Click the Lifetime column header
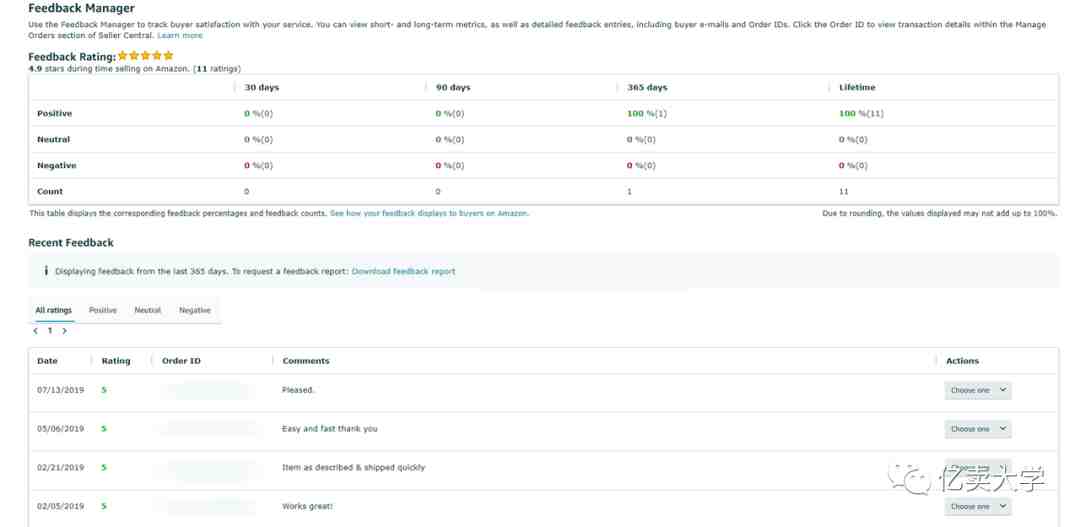This screenshot has width=1080, height=527. [857, 87]
